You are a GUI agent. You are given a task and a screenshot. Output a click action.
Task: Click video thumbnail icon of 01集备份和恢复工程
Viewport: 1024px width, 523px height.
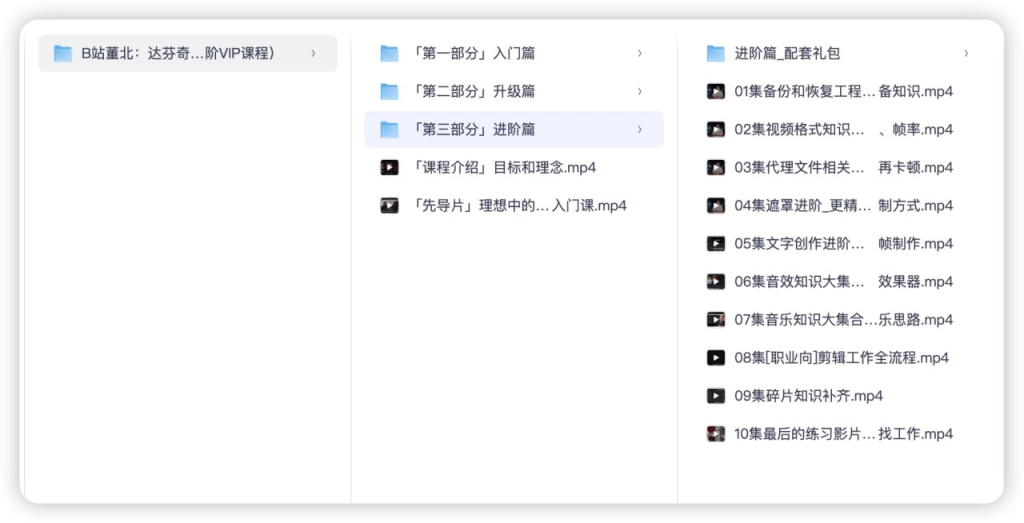click(716, 91)
